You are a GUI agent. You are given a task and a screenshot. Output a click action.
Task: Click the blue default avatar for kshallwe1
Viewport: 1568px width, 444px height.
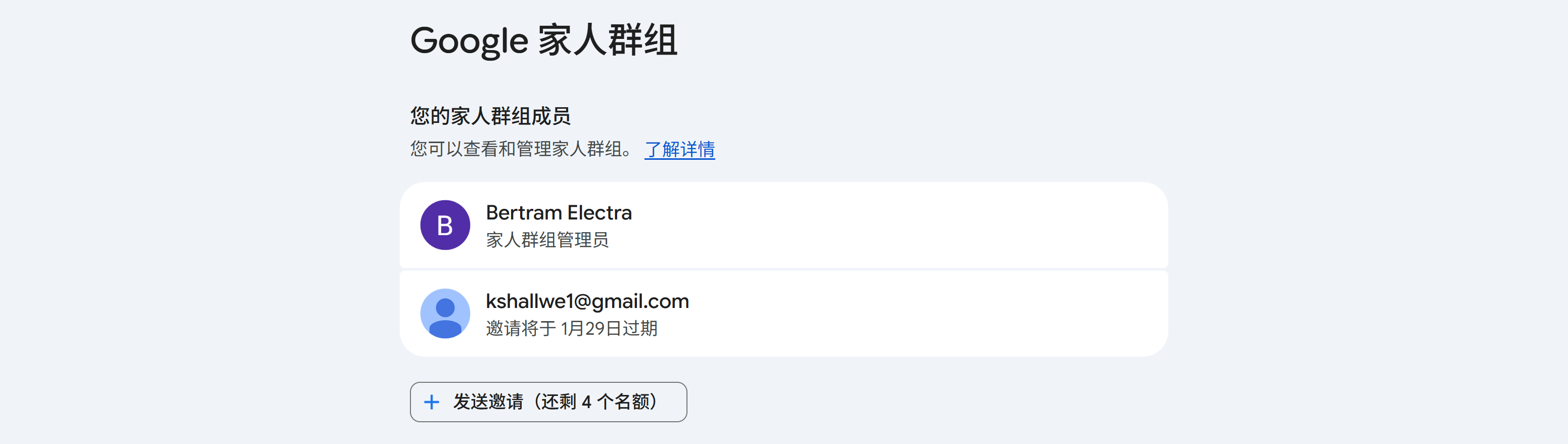(x=445, y=313)
